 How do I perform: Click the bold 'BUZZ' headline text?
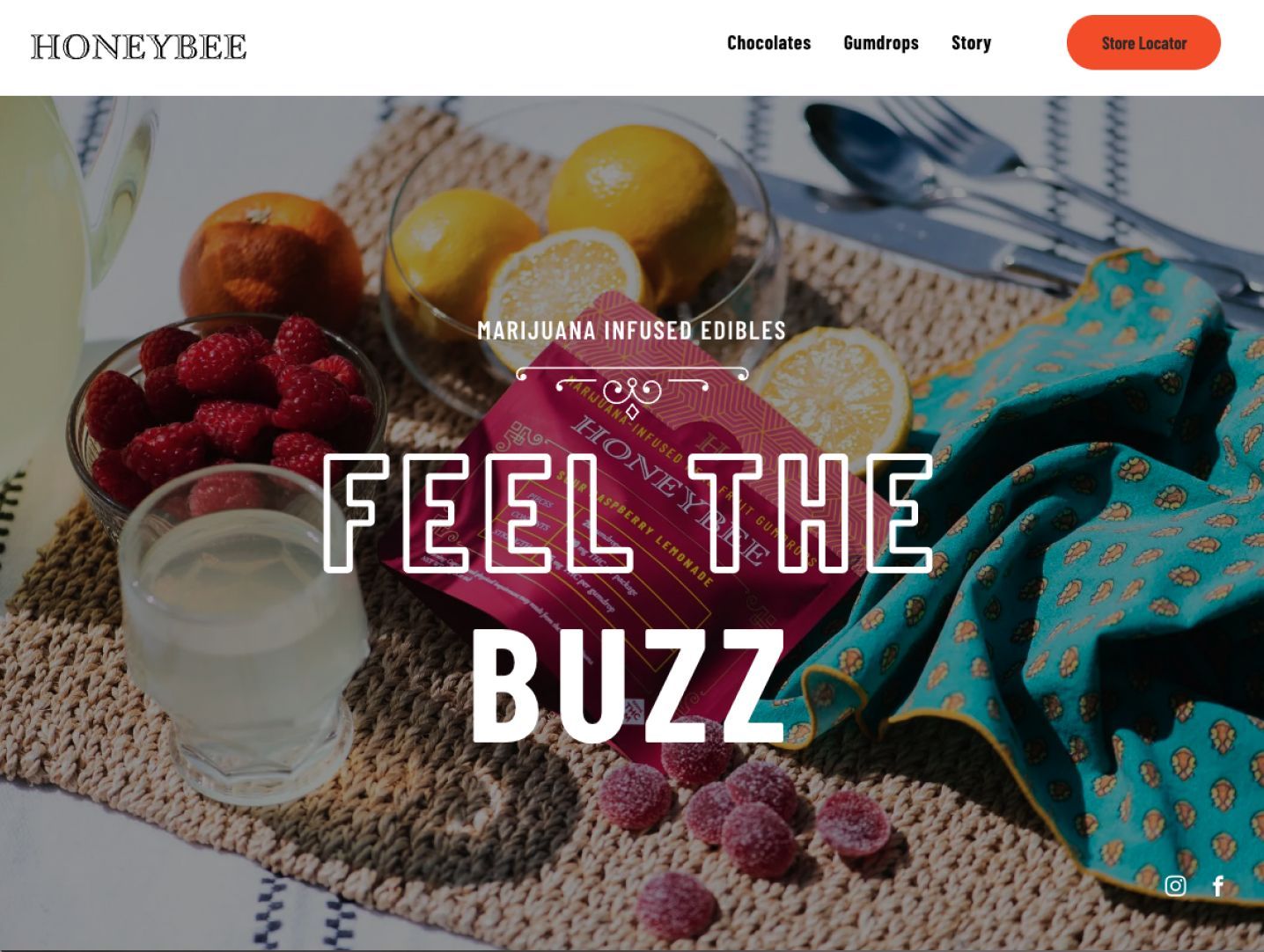point(628,685)
